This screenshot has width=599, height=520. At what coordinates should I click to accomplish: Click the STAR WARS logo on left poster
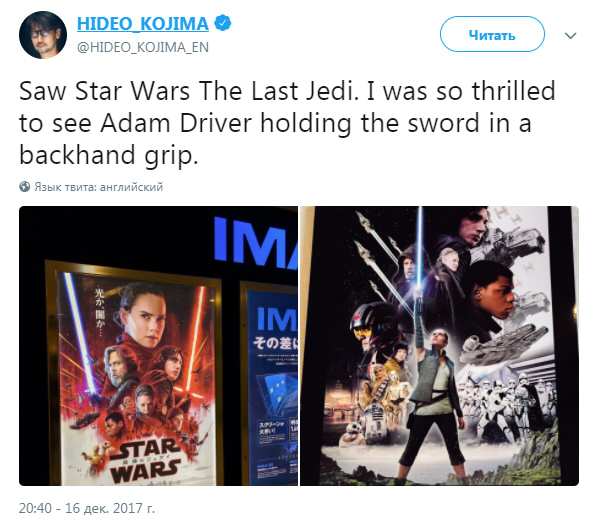pyautogui.click(x=146, y=461)
